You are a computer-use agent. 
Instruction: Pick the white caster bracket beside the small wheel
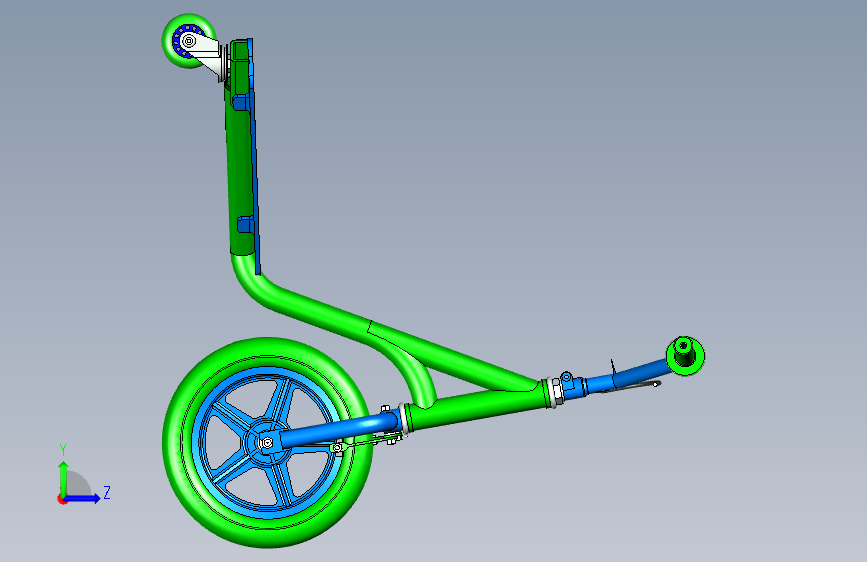[x=209, y=55]
